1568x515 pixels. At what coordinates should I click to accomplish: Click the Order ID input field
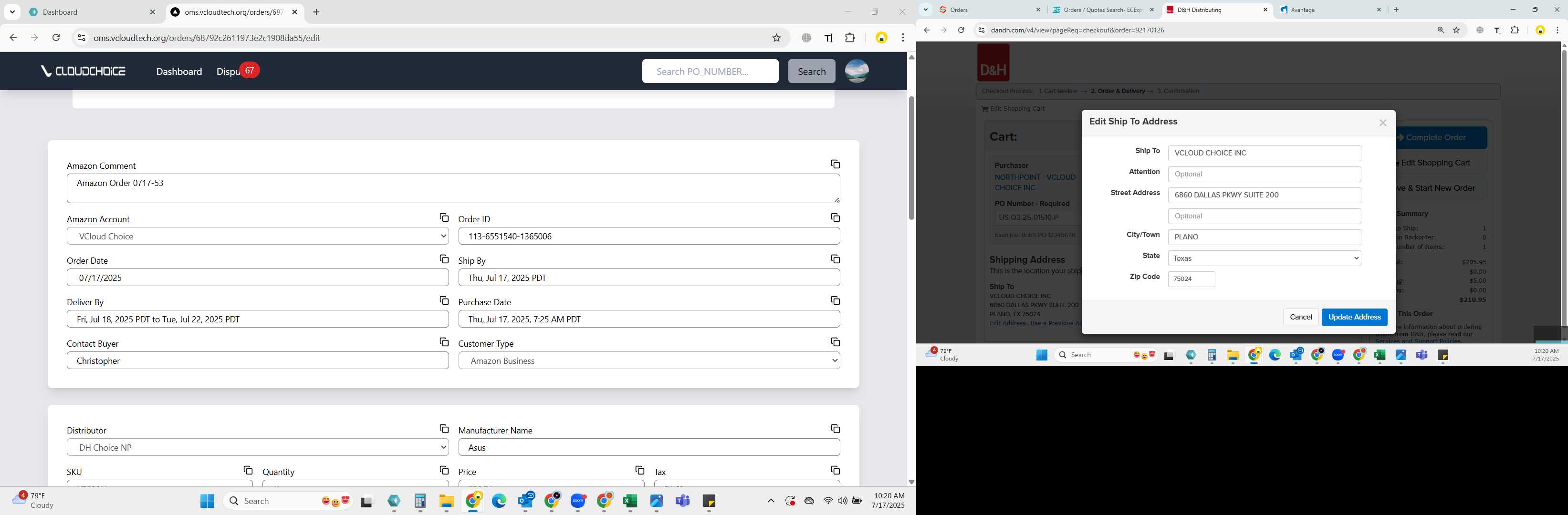point(649,236)
